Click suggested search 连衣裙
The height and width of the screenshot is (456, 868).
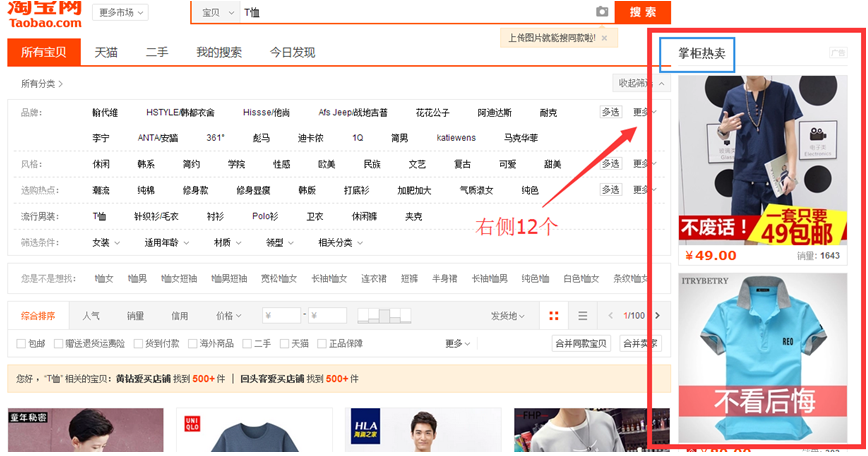(374, 278)
